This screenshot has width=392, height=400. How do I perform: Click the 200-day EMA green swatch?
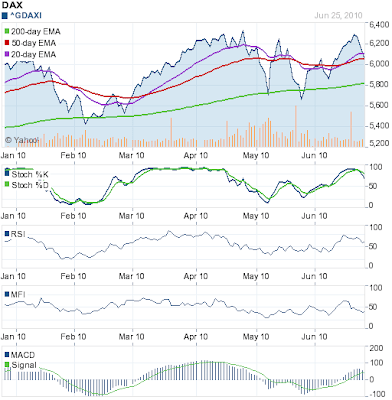(7, 32)
